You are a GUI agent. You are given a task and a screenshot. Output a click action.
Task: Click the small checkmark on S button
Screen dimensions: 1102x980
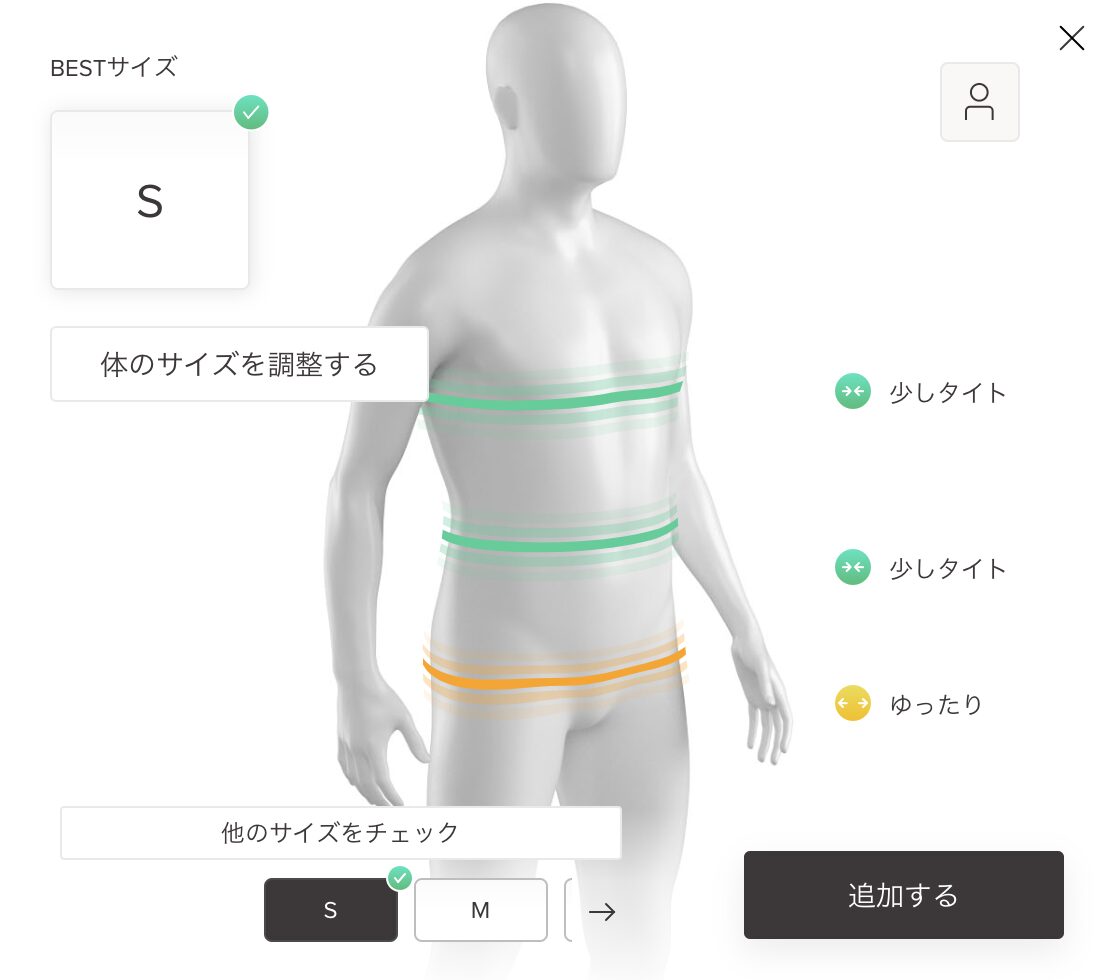[x=400, y=878]
